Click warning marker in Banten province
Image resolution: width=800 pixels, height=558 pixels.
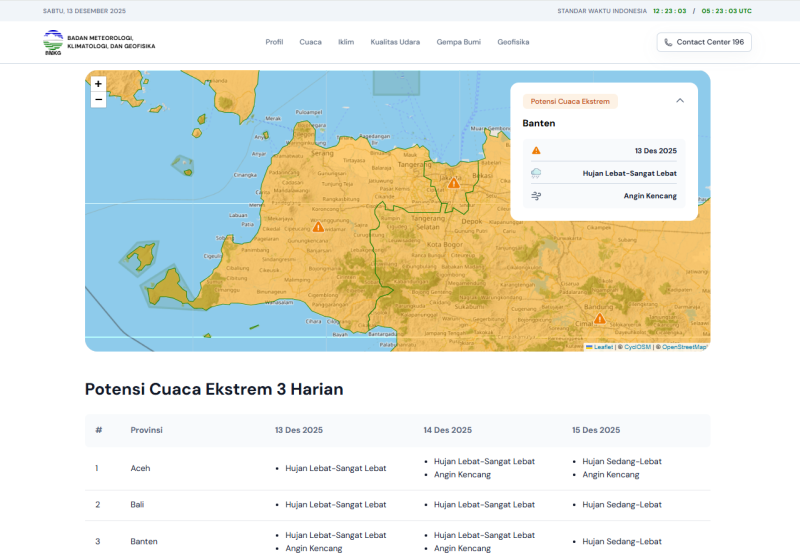318,227
